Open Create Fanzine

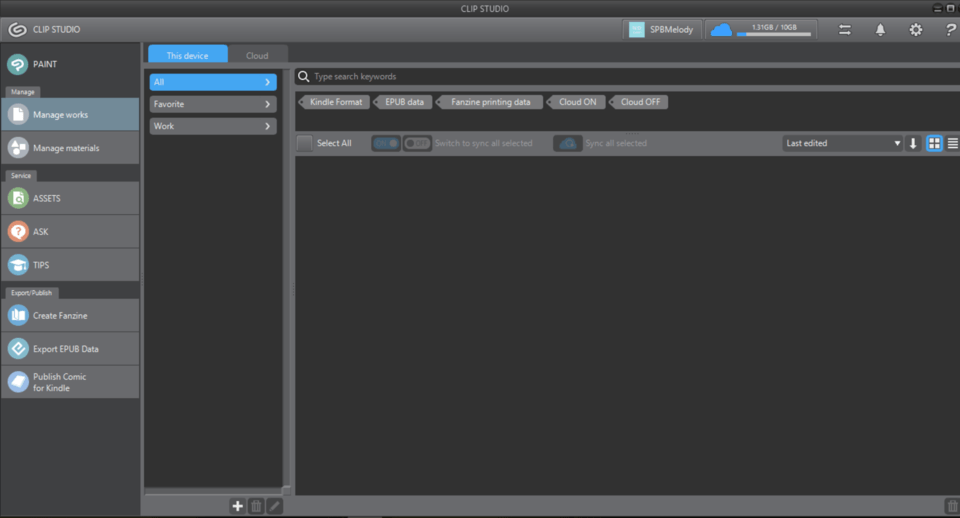[x=70, y=315]
